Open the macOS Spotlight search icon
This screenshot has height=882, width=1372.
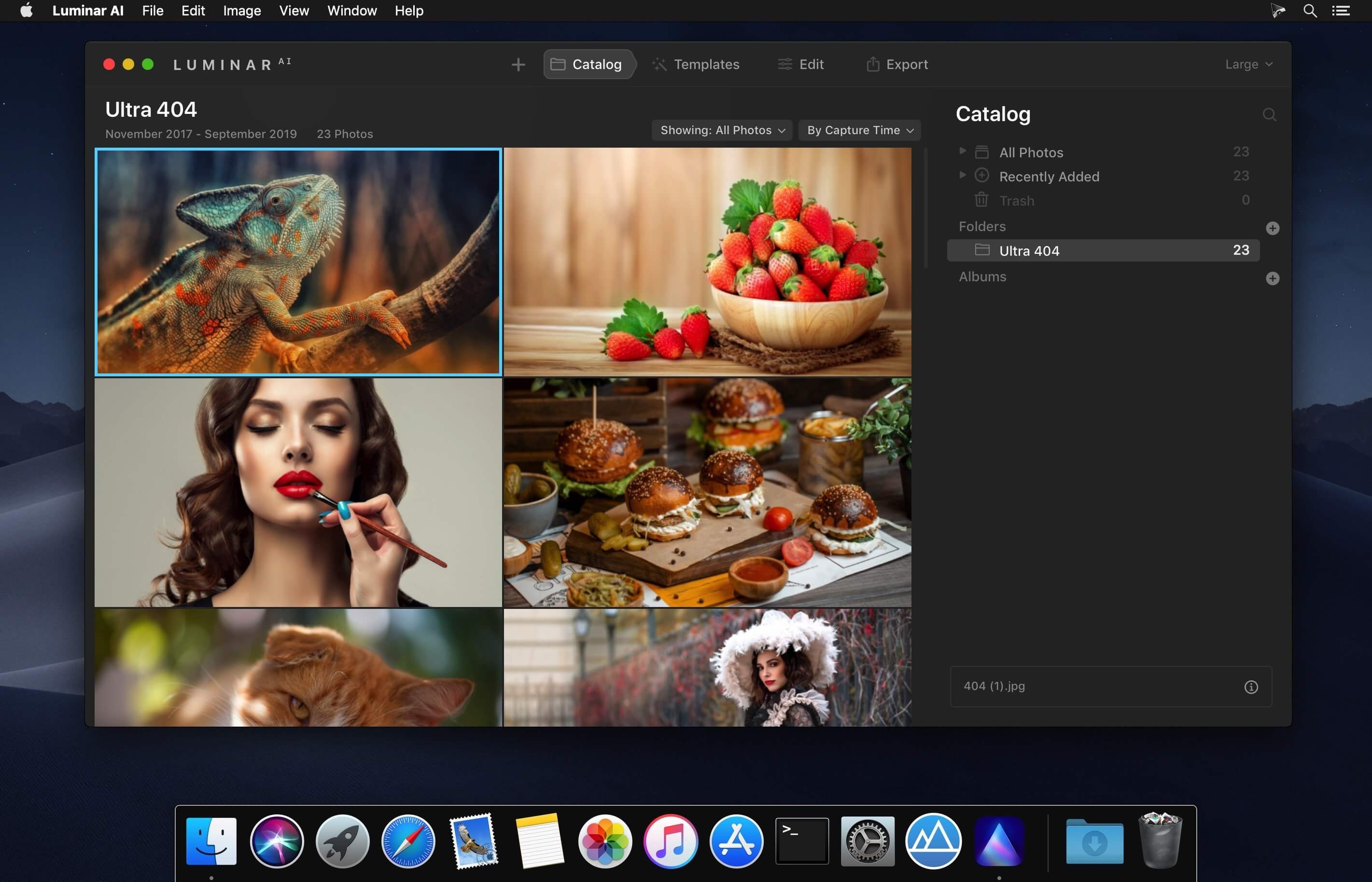point(1310,11)
